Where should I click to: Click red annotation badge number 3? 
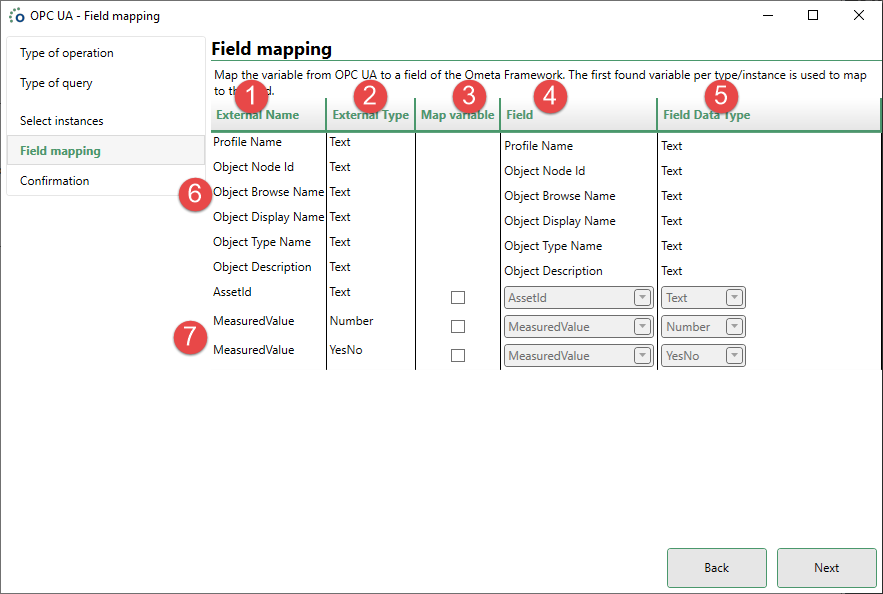[467, 96]
